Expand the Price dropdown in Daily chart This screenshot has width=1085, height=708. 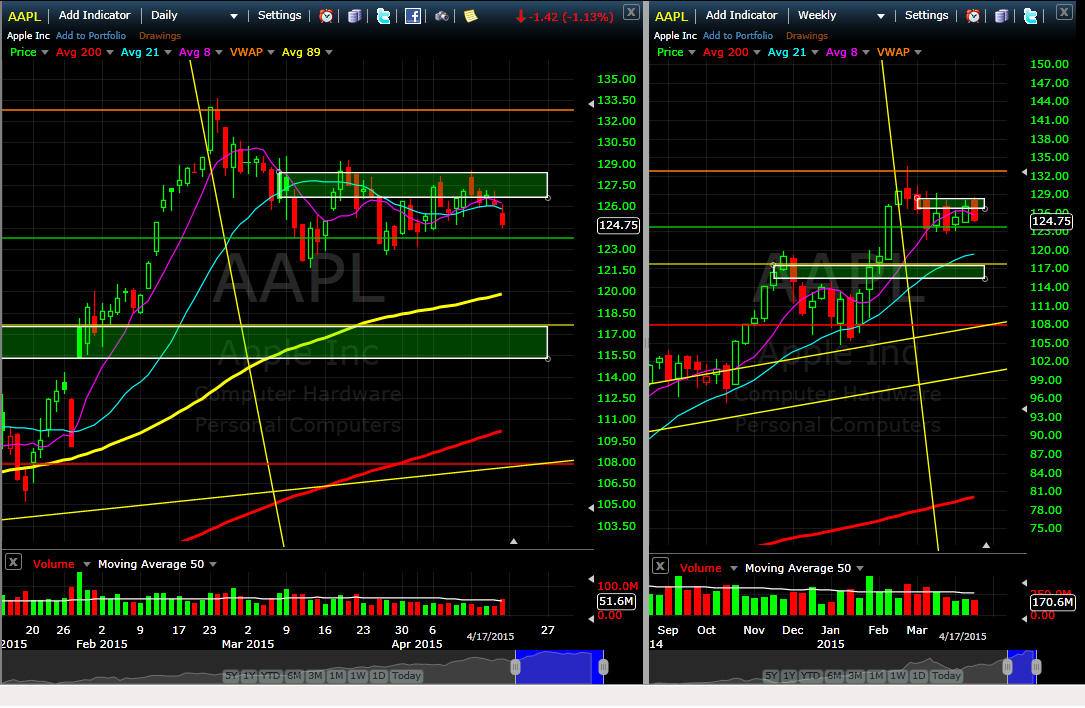[x=45, y=53]
